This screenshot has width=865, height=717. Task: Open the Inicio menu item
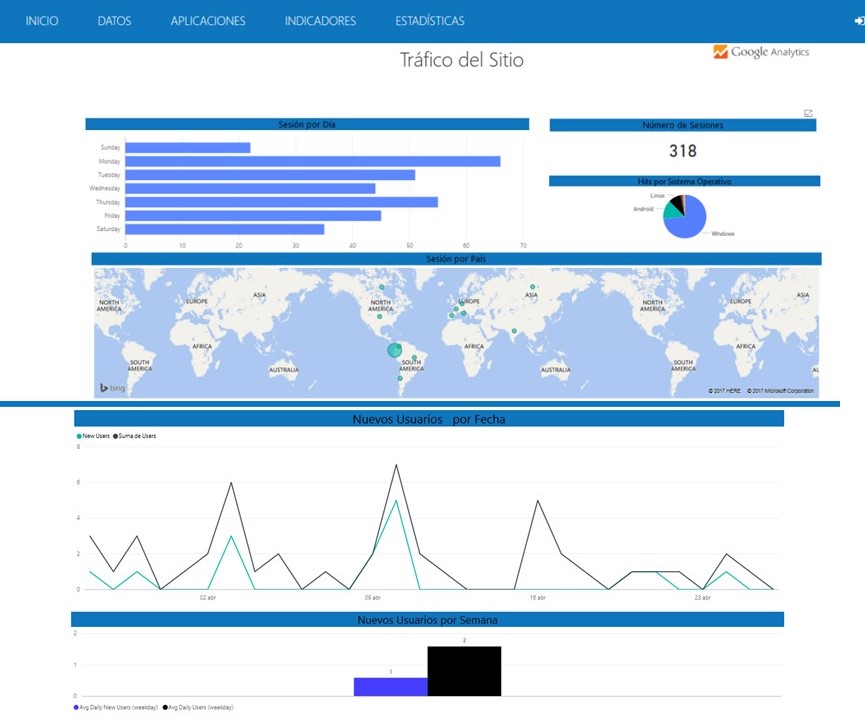point(42,21)
